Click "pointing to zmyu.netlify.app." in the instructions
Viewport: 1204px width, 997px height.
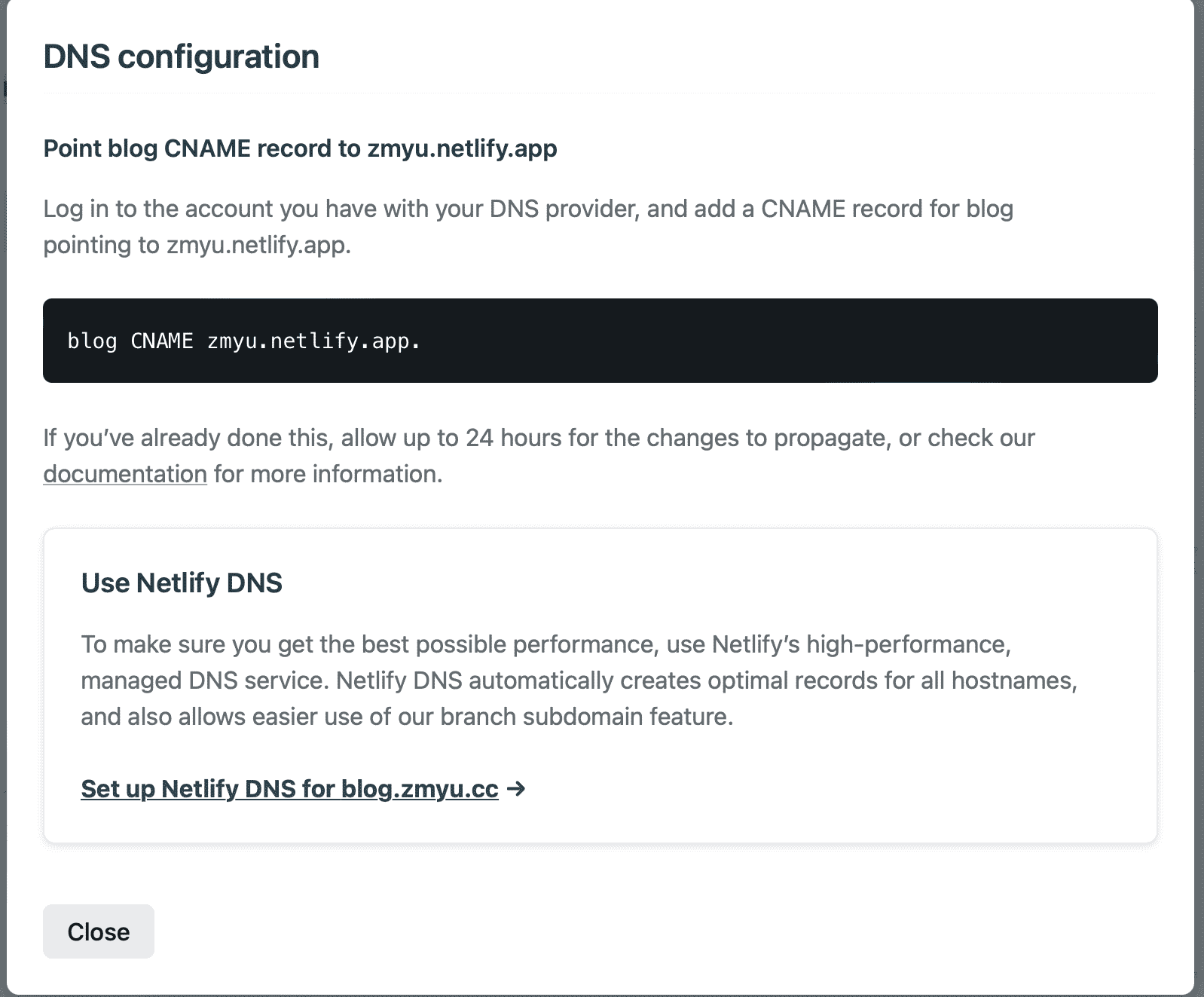click(197, 245)
